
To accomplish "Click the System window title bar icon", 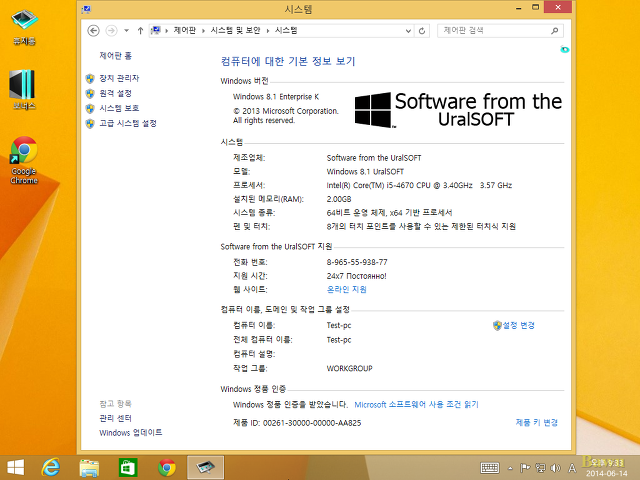I will [86, 9].
